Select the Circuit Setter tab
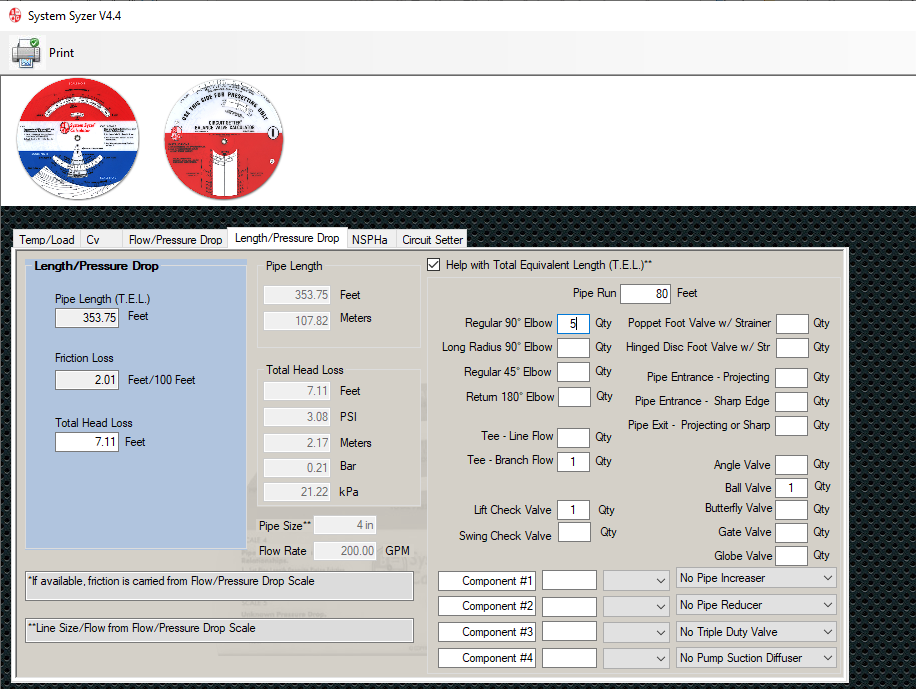The width and height of the screenshot is (916, 689). point(432,240)
